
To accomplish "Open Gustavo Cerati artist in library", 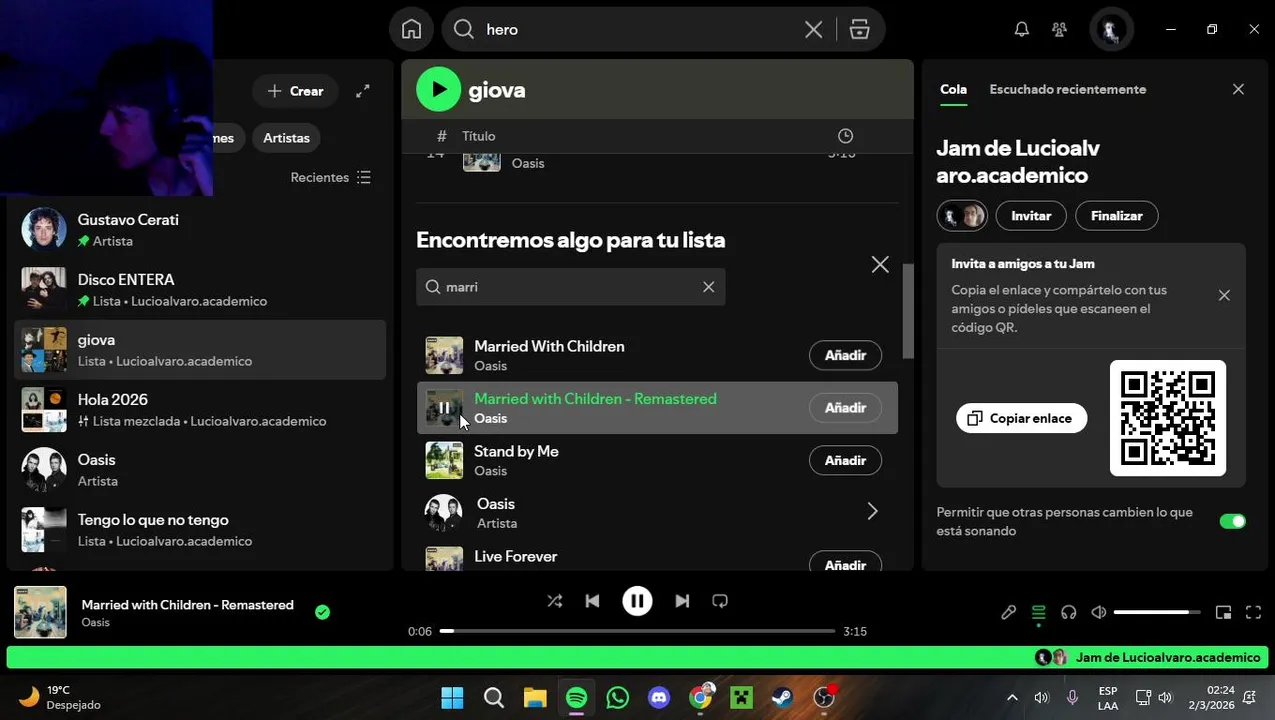I will pyautogui.click(x=200, y=230).
